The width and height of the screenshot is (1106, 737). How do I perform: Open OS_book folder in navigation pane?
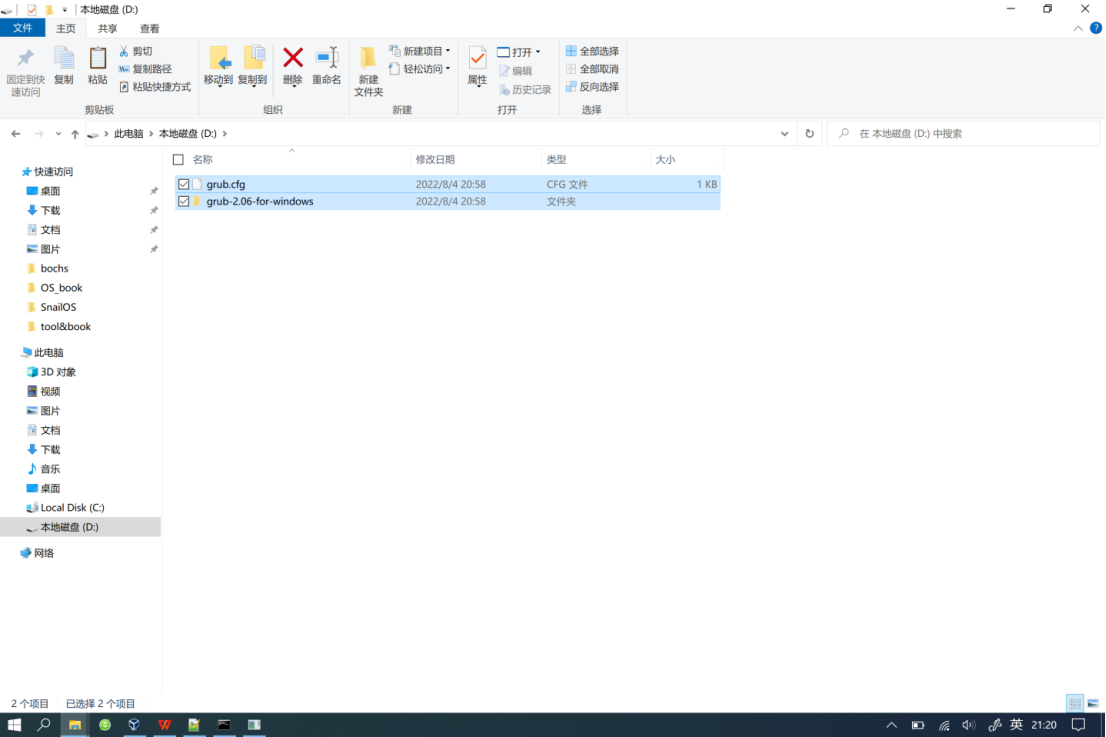61,288
